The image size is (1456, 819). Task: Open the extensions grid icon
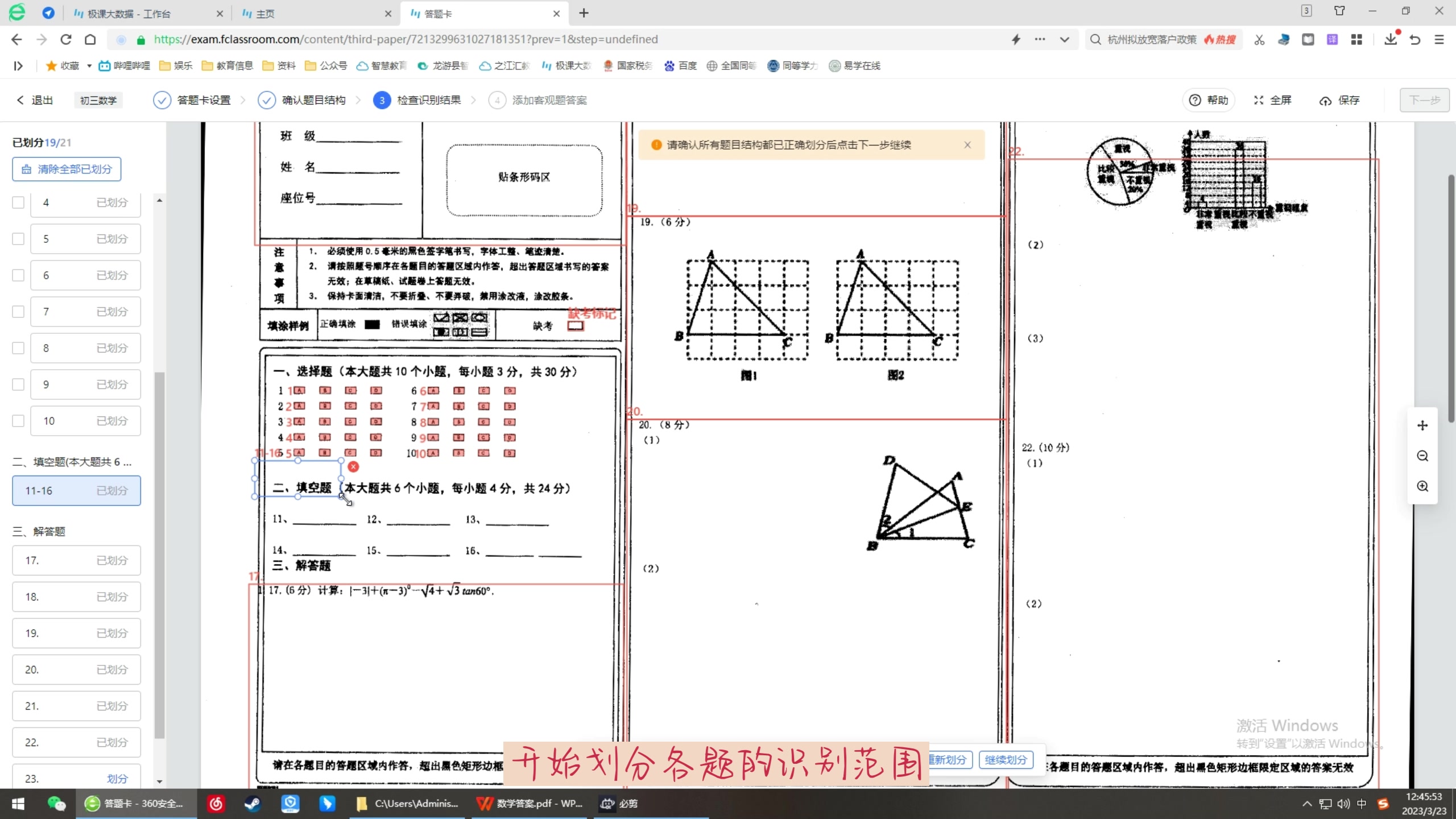click(1356, 39)
